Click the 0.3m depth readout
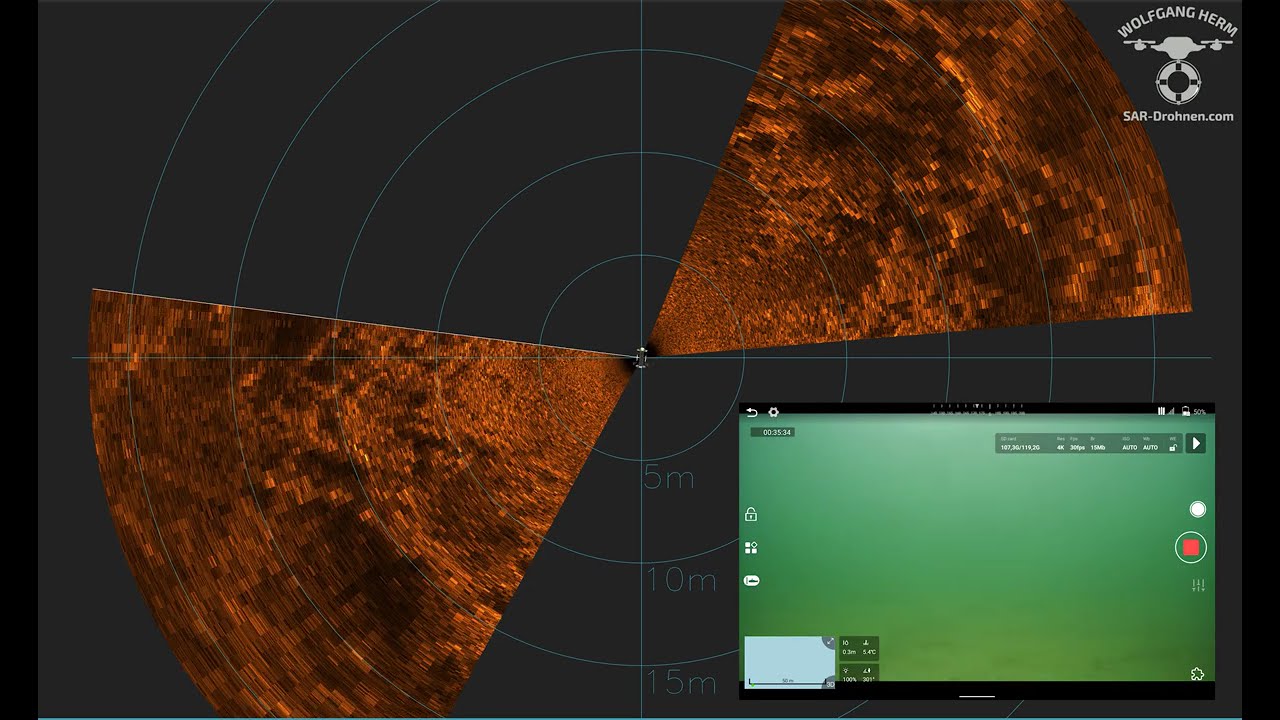The image size is (1280, 720). (x=849, y=647)
